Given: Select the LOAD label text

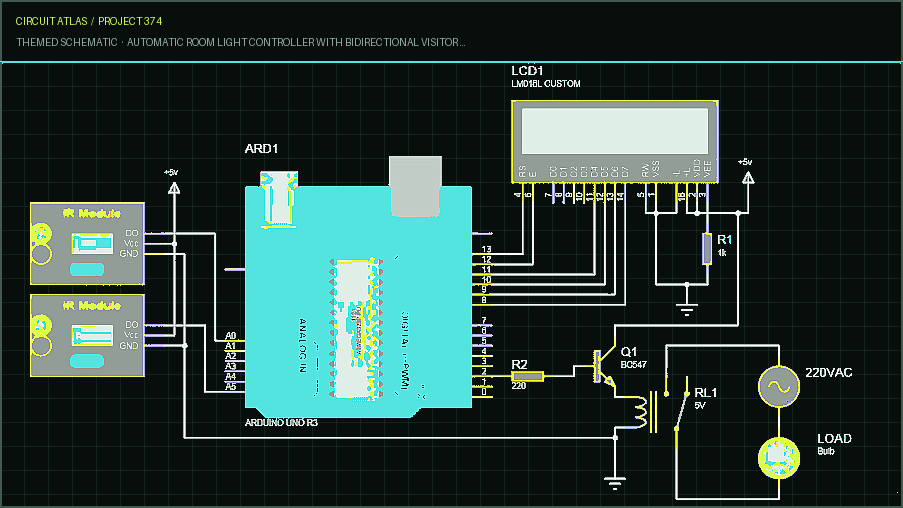Looking at the screenshot, I should [834, 439].
